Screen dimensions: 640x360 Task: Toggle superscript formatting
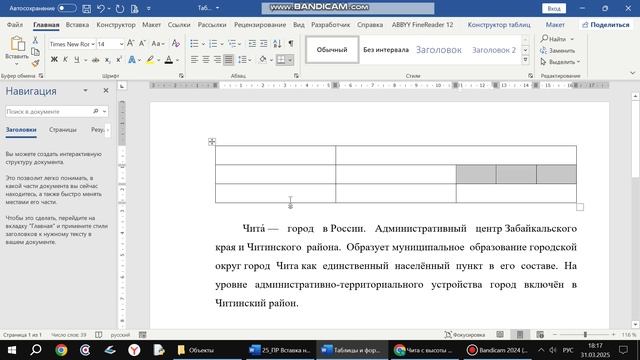point(119,60)
